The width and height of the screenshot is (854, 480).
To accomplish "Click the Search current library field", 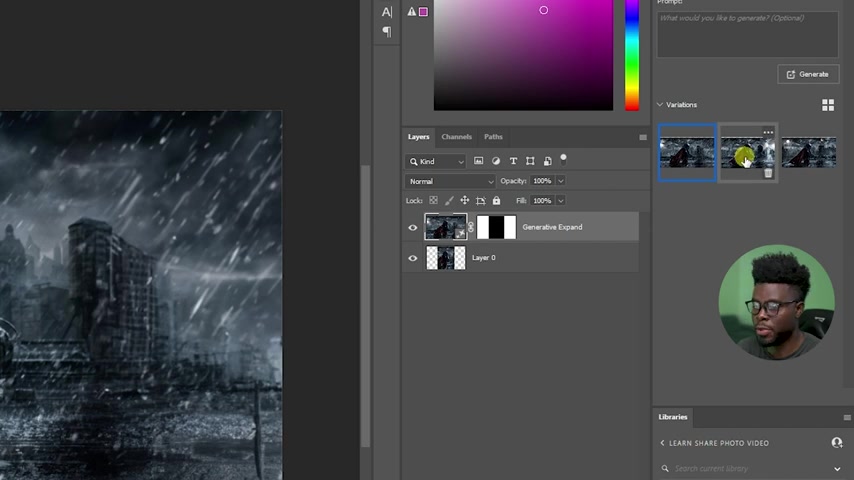I will 752,469.
